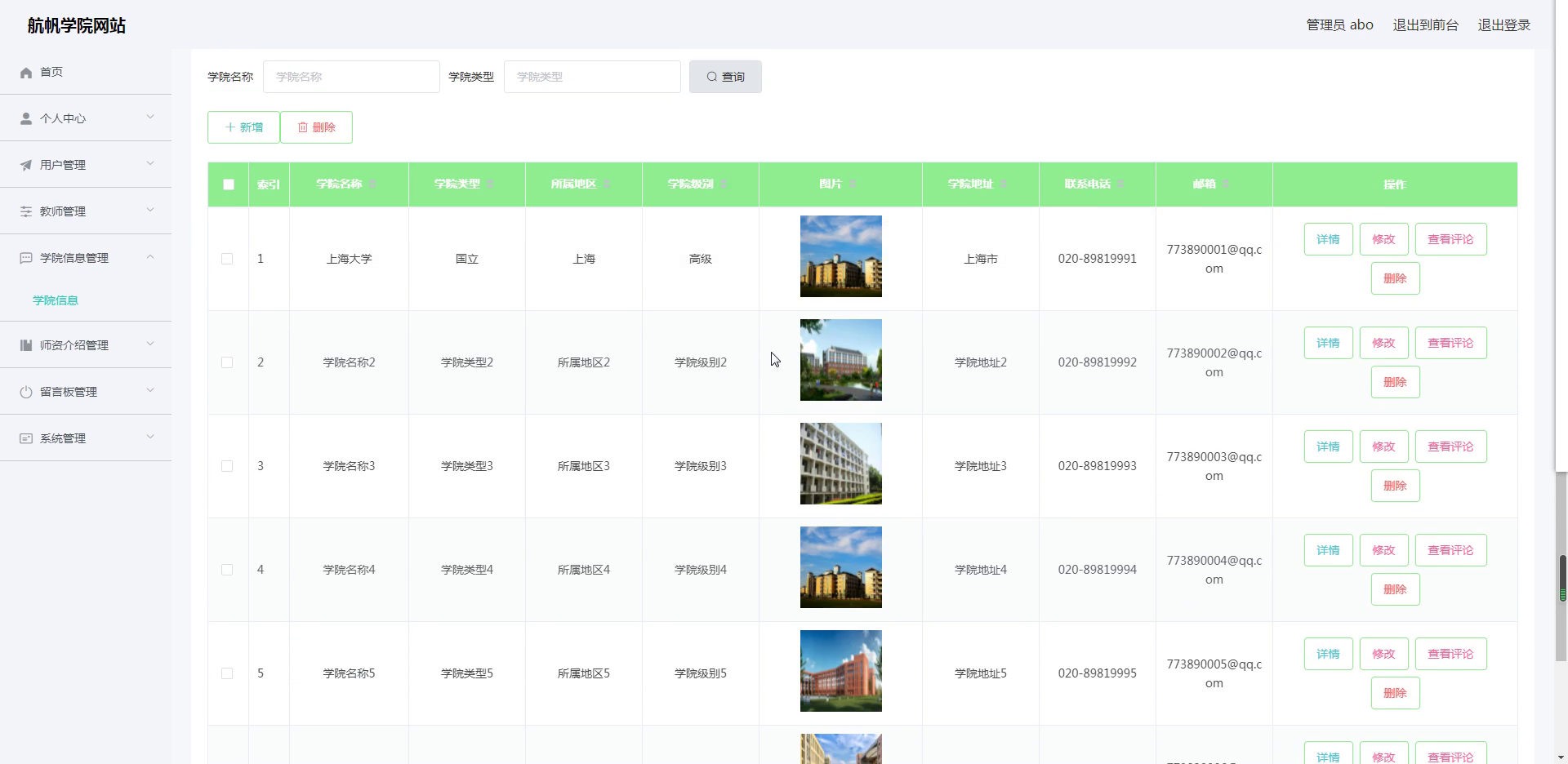Click the person icon beside 个人中心
The image size is (1568, 764).
pos(26,118)
